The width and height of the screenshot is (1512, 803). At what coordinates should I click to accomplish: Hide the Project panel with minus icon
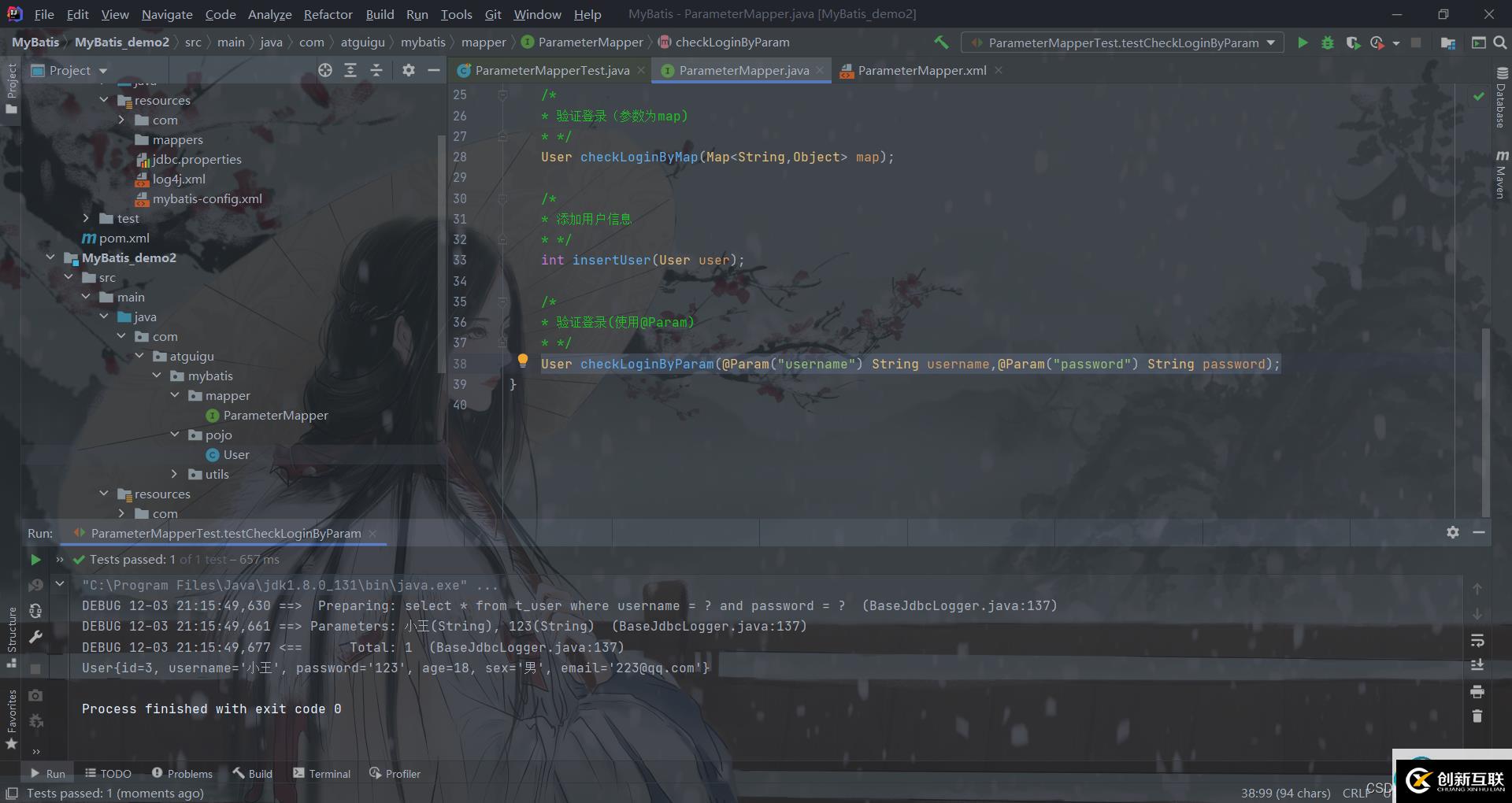[433, 70]
